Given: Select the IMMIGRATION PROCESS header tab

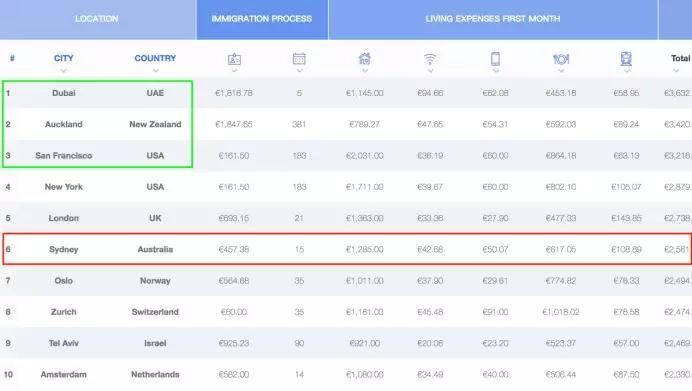Looking at the screenshot, I should pos(262,19).
